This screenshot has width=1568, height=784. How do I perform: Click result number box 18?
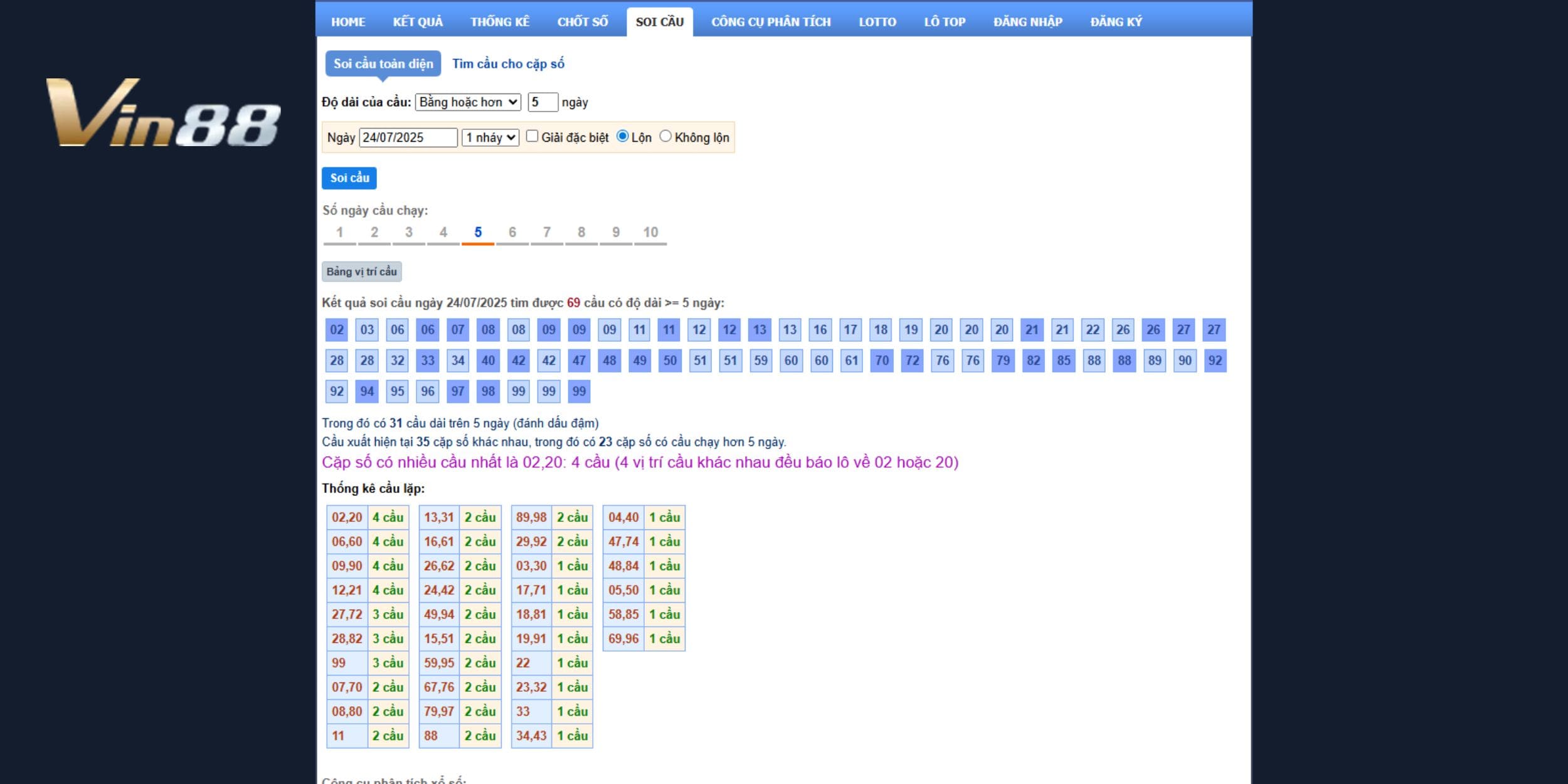click(881, 330)
